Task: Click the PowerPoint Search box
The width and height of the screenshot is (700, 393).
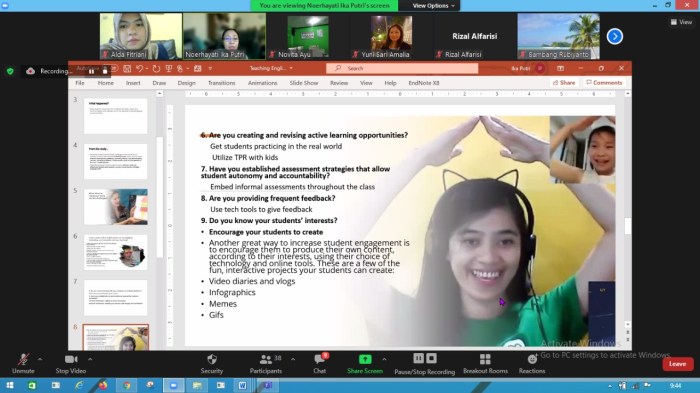Action: 402,68
